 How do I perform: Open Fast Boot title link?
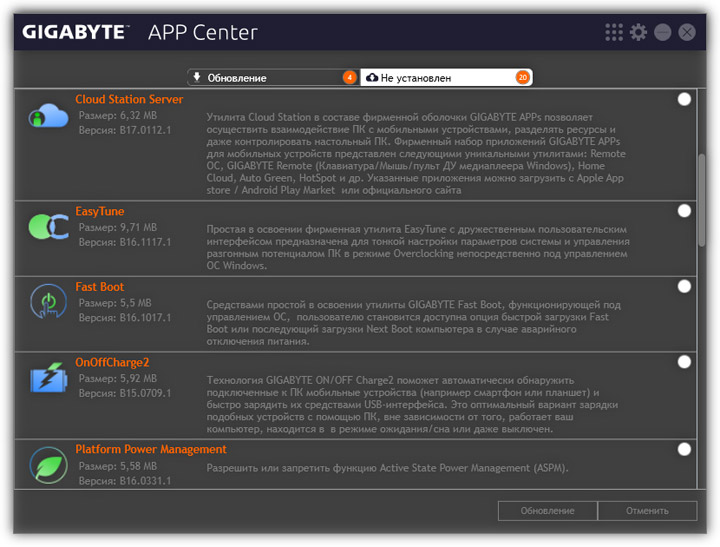[x=100, y=287]
